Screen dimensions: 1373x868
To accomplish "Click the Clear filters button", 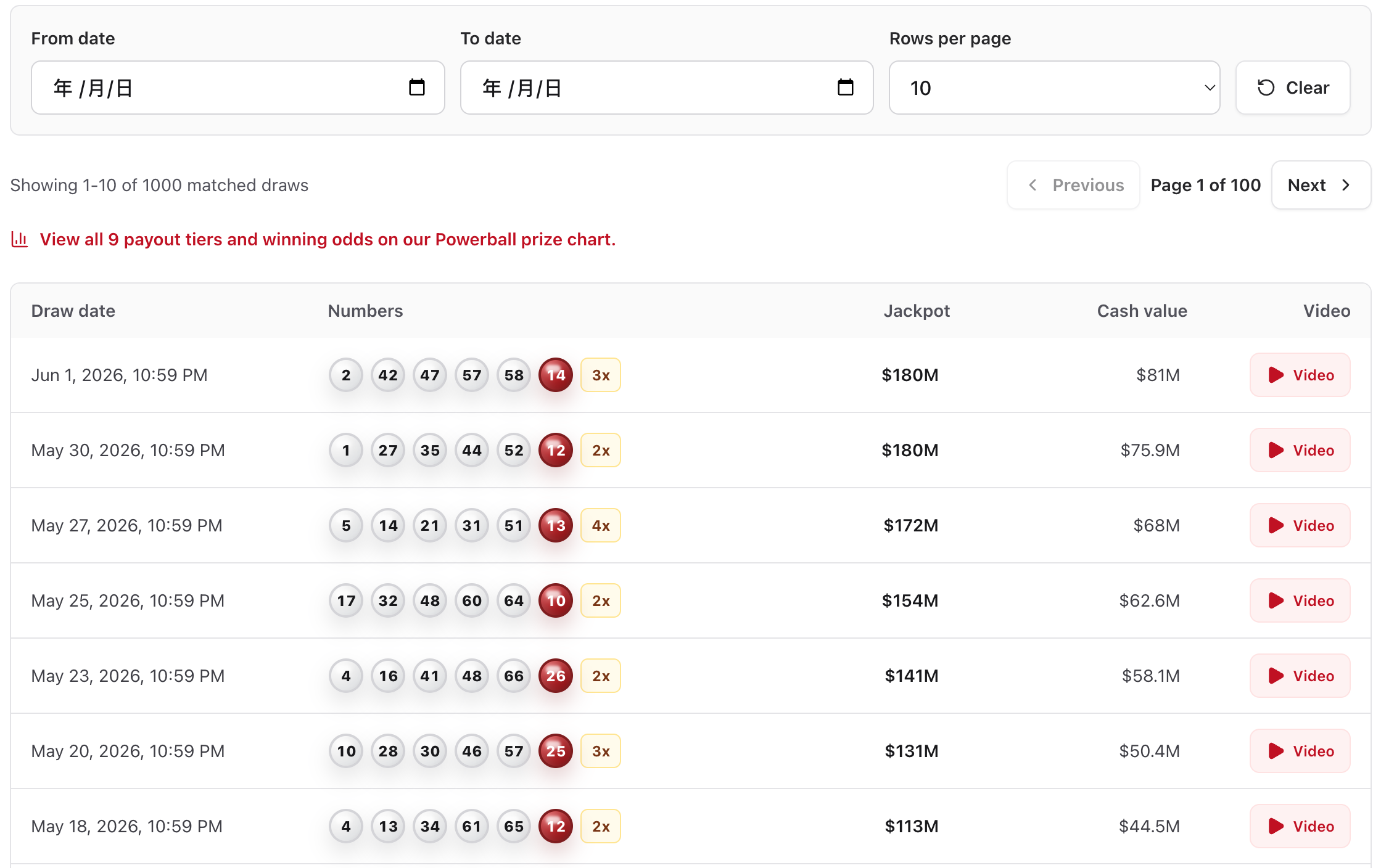I will coord(1293,88).
